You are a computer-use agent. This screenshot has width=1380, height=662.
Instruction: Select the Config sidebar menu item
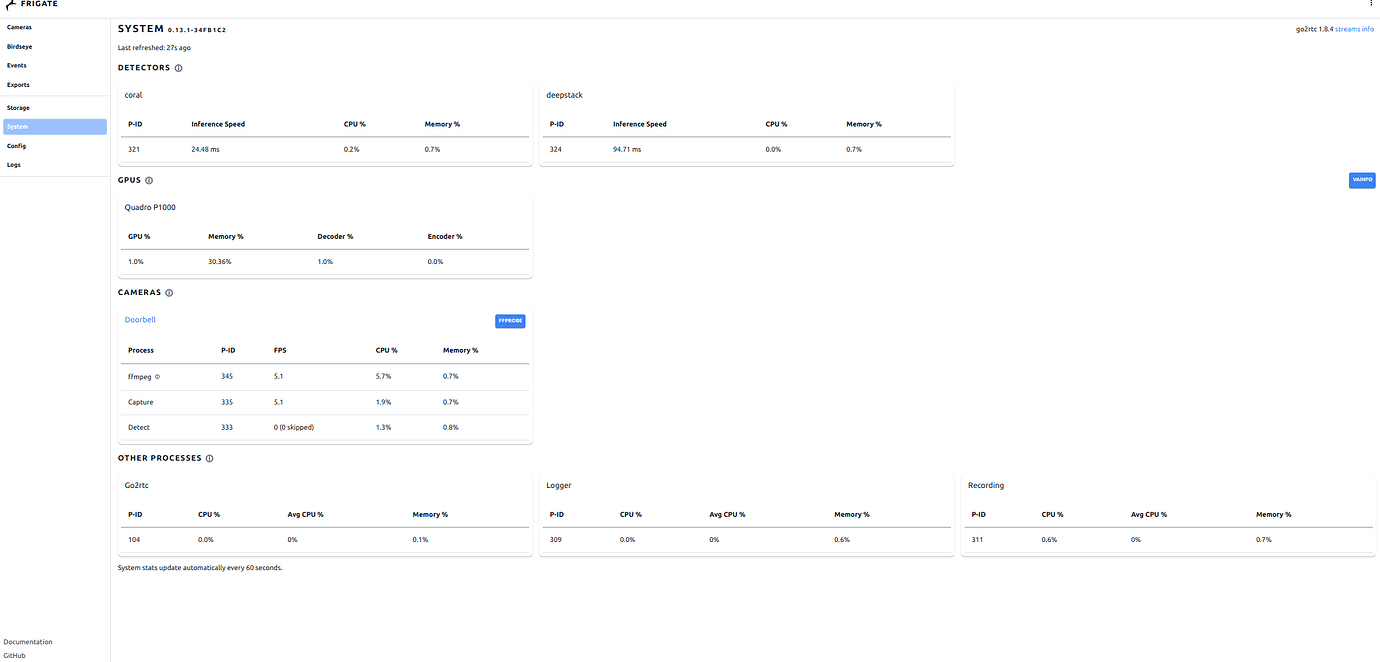point(16,145)
